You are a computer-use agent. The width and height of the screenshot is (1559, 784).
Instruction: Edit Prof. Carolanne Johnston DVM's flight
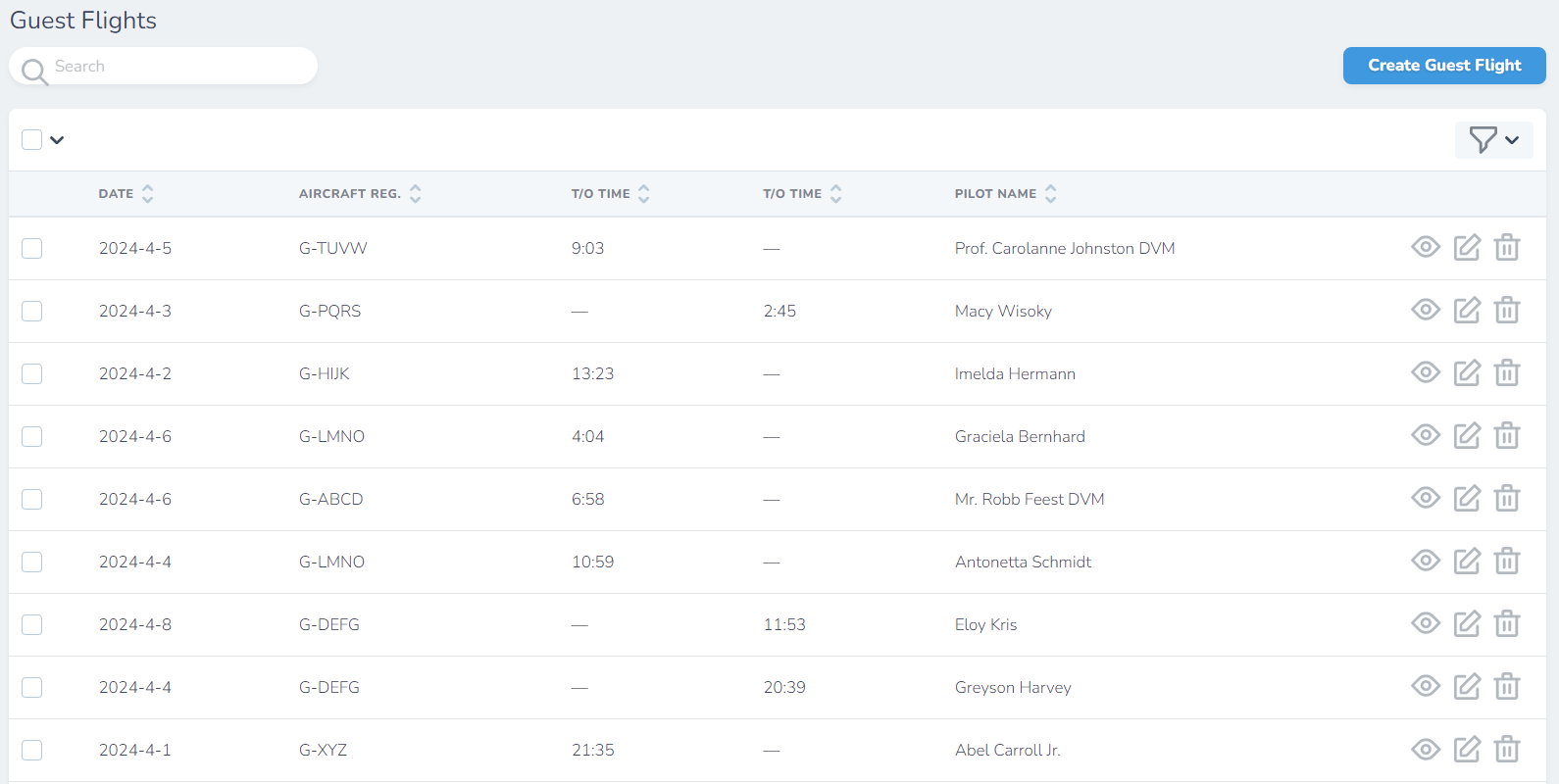click(1467, 248)
